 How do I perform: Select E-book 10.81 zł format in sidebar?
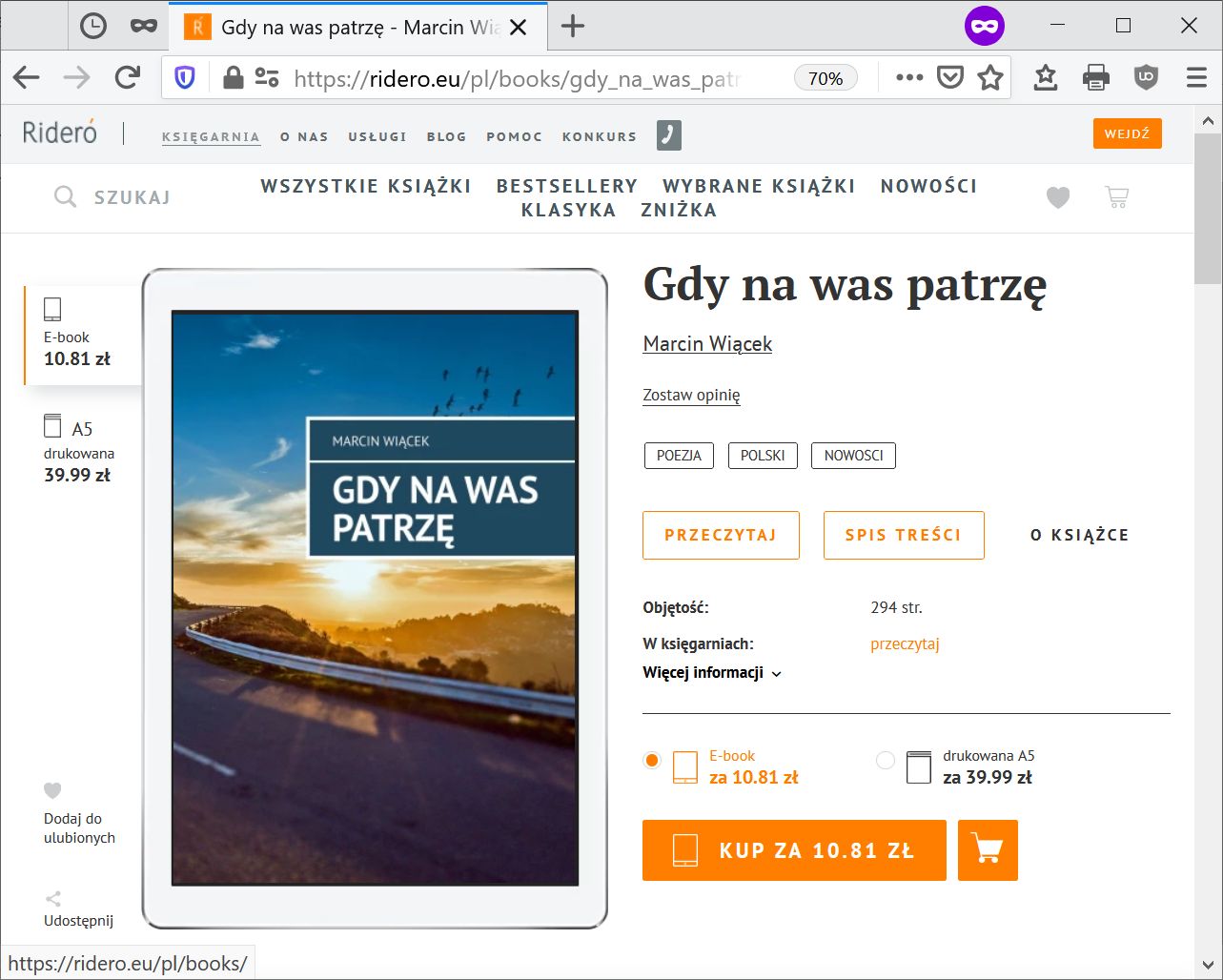[83, 335]
